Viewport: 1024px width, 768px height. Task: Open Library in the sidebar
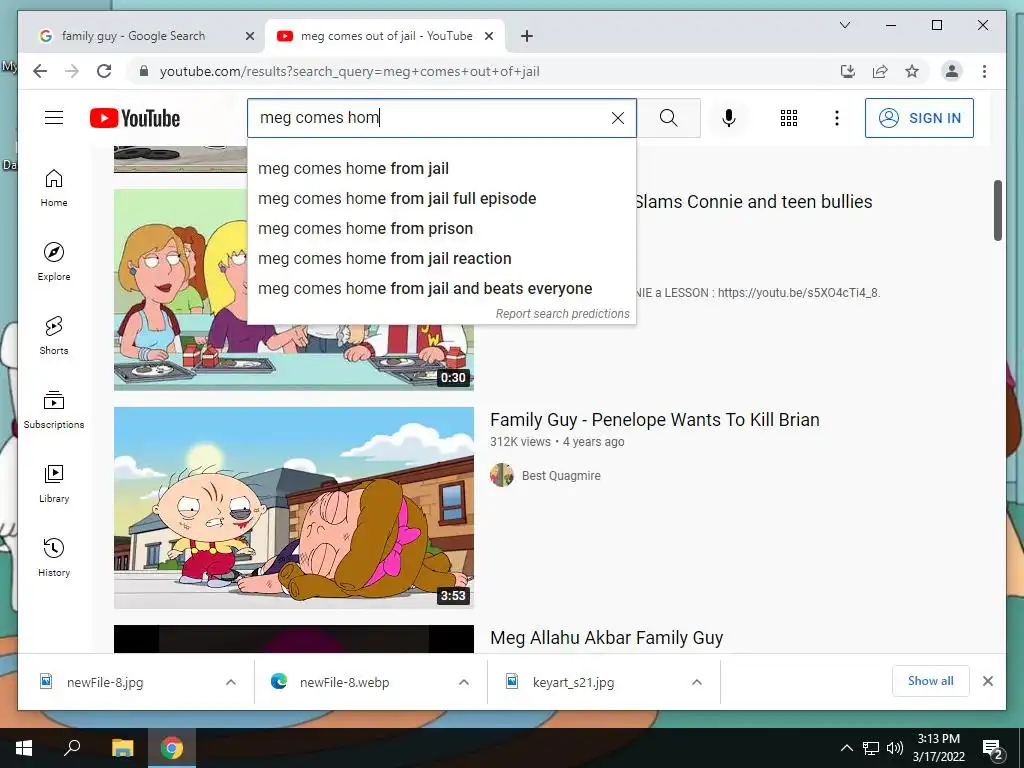[54, 484]
